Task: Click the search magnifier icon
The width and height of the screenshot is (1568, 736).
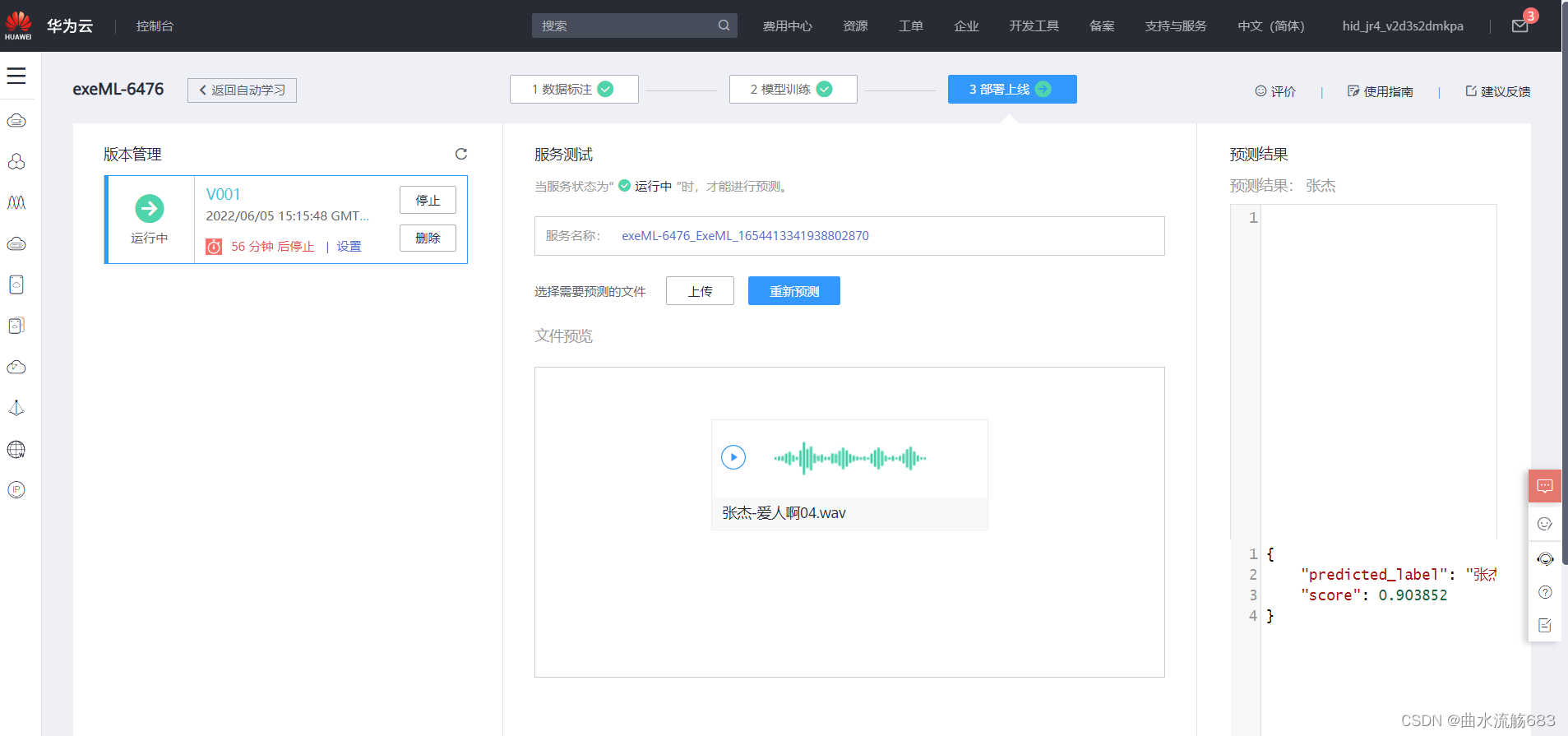Action: [724, 25]
